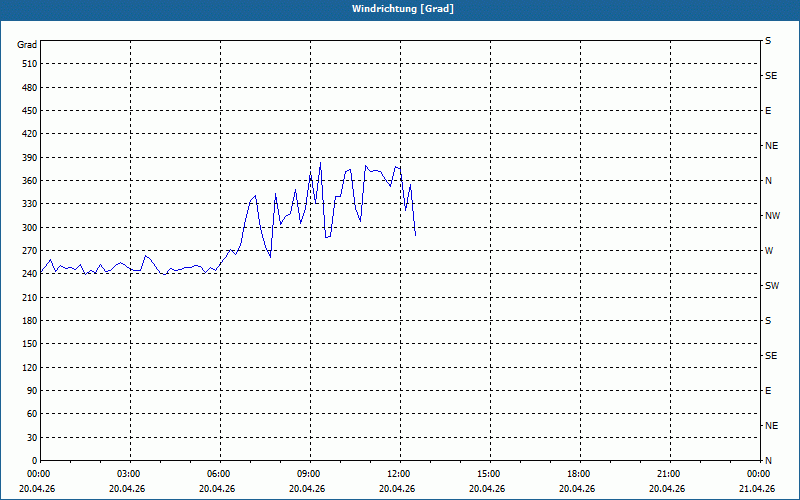The width and height of the screenshot is (800, 500).
Task: Click the 15:00 time axis label
Action: (x=490, y=474)
